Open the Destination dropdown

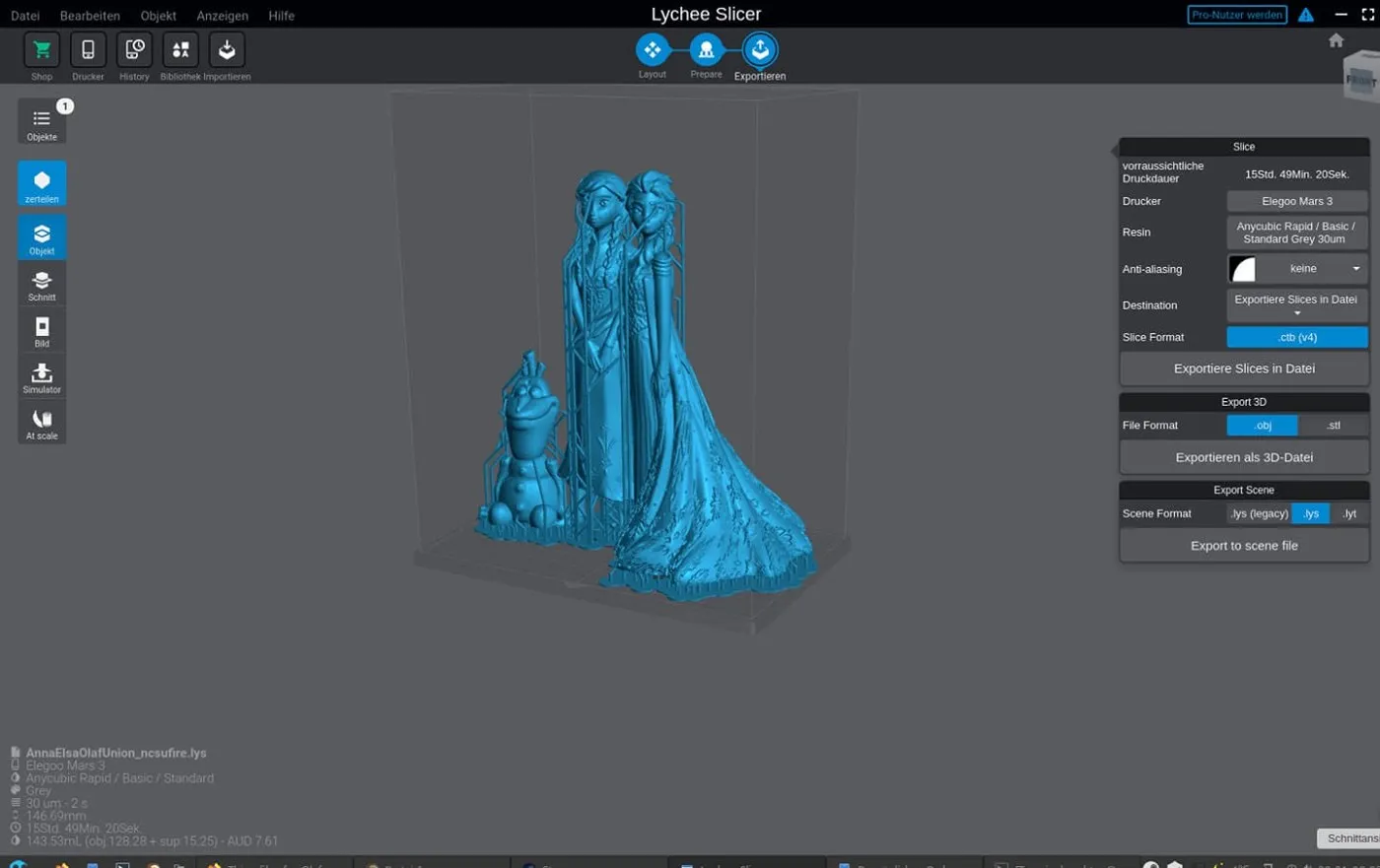[x=1297, y=305]
